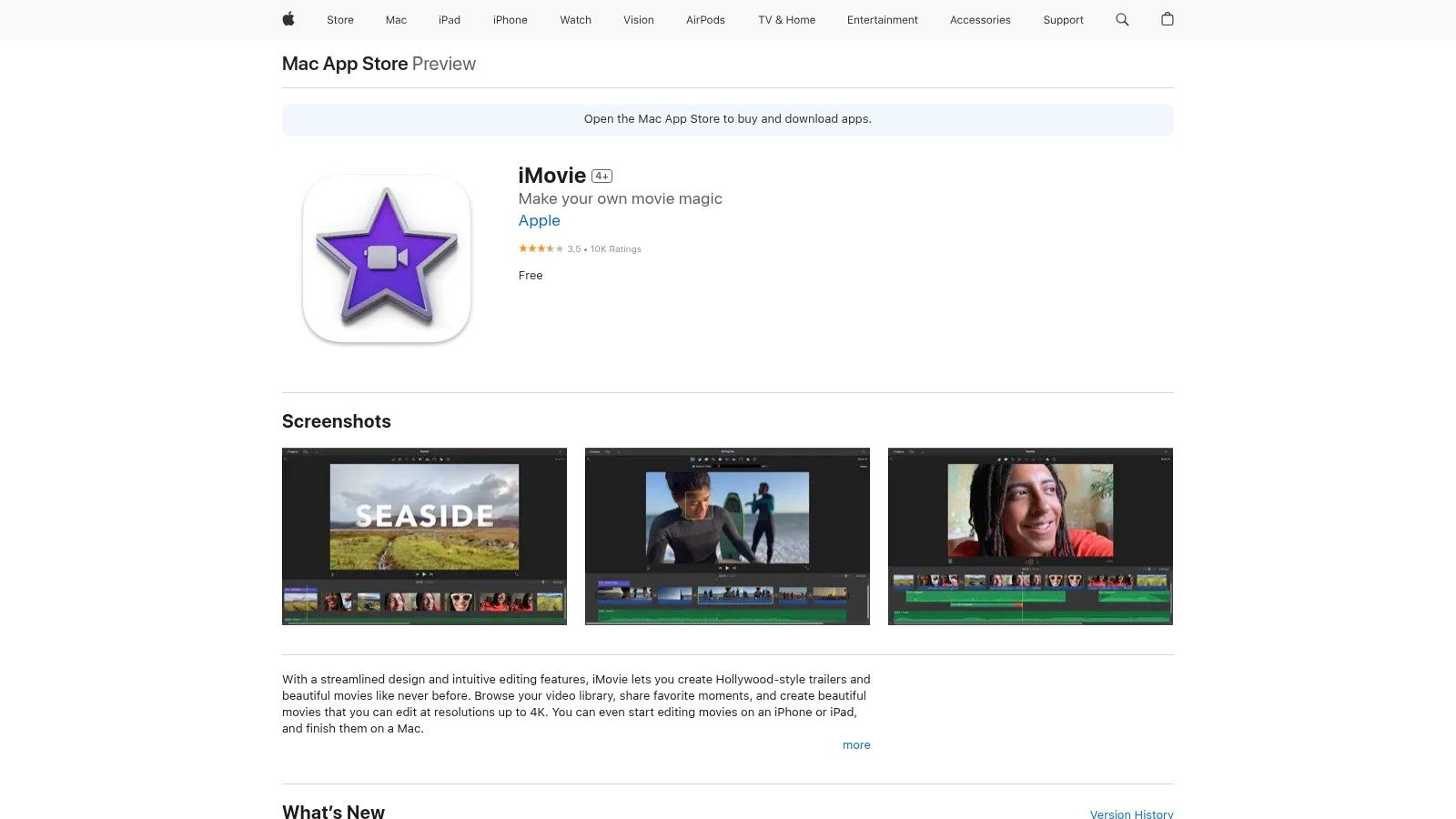Open the Apple developer link

pyautogui.click(x=539, y=220)
